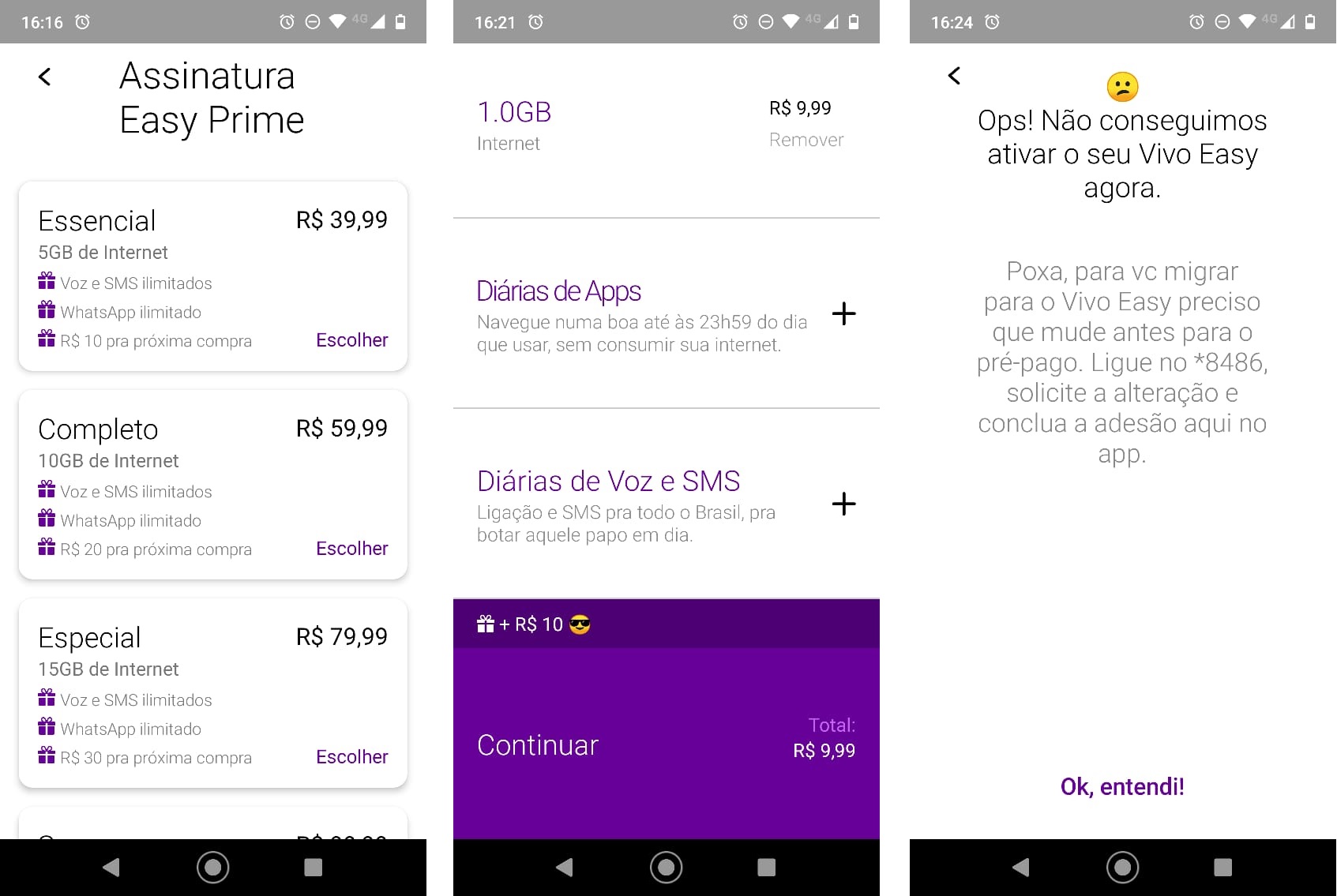
Task: Tap Android back button on middle phone
Action: tap(564, 868)
